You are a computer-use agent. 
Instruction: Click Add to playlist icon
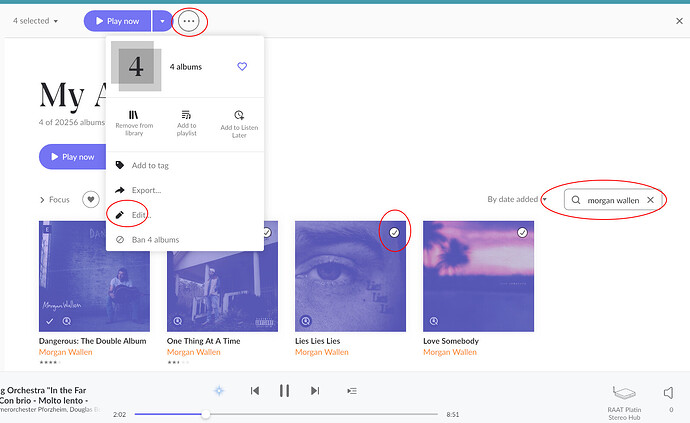pyautogui.click(x=186, y=115)
